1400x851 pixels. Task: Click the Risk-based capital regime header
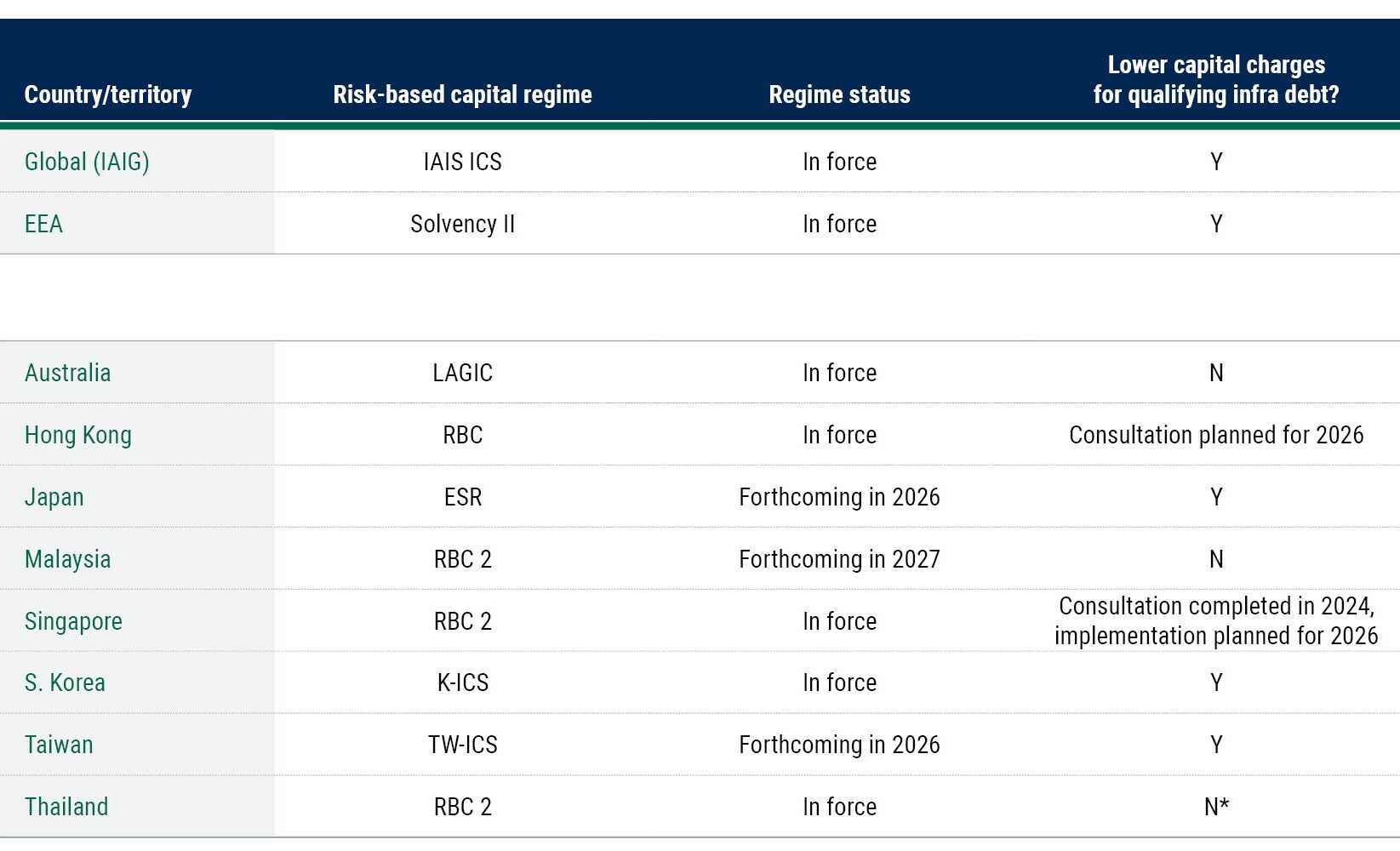coord(462,94)
